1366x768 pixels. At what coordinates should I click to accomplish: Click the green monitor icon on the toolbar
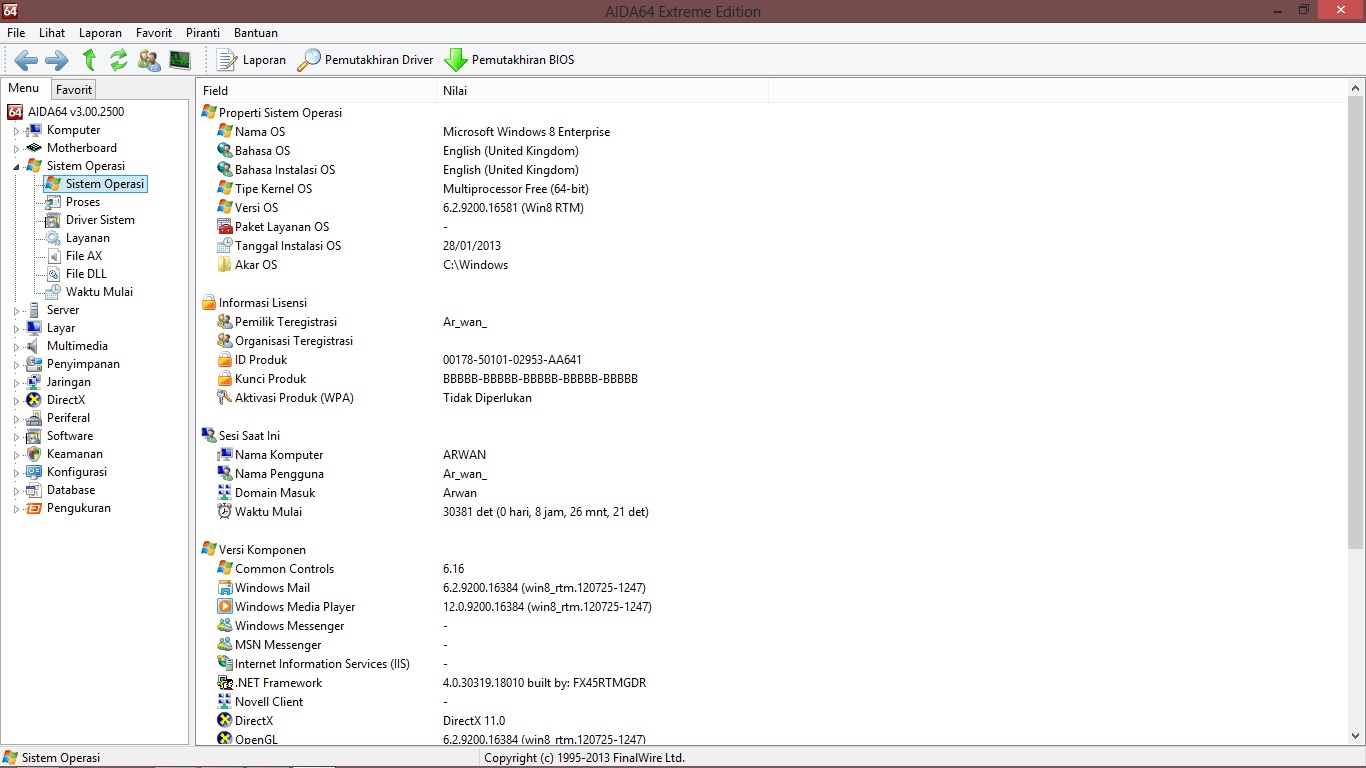180,60
